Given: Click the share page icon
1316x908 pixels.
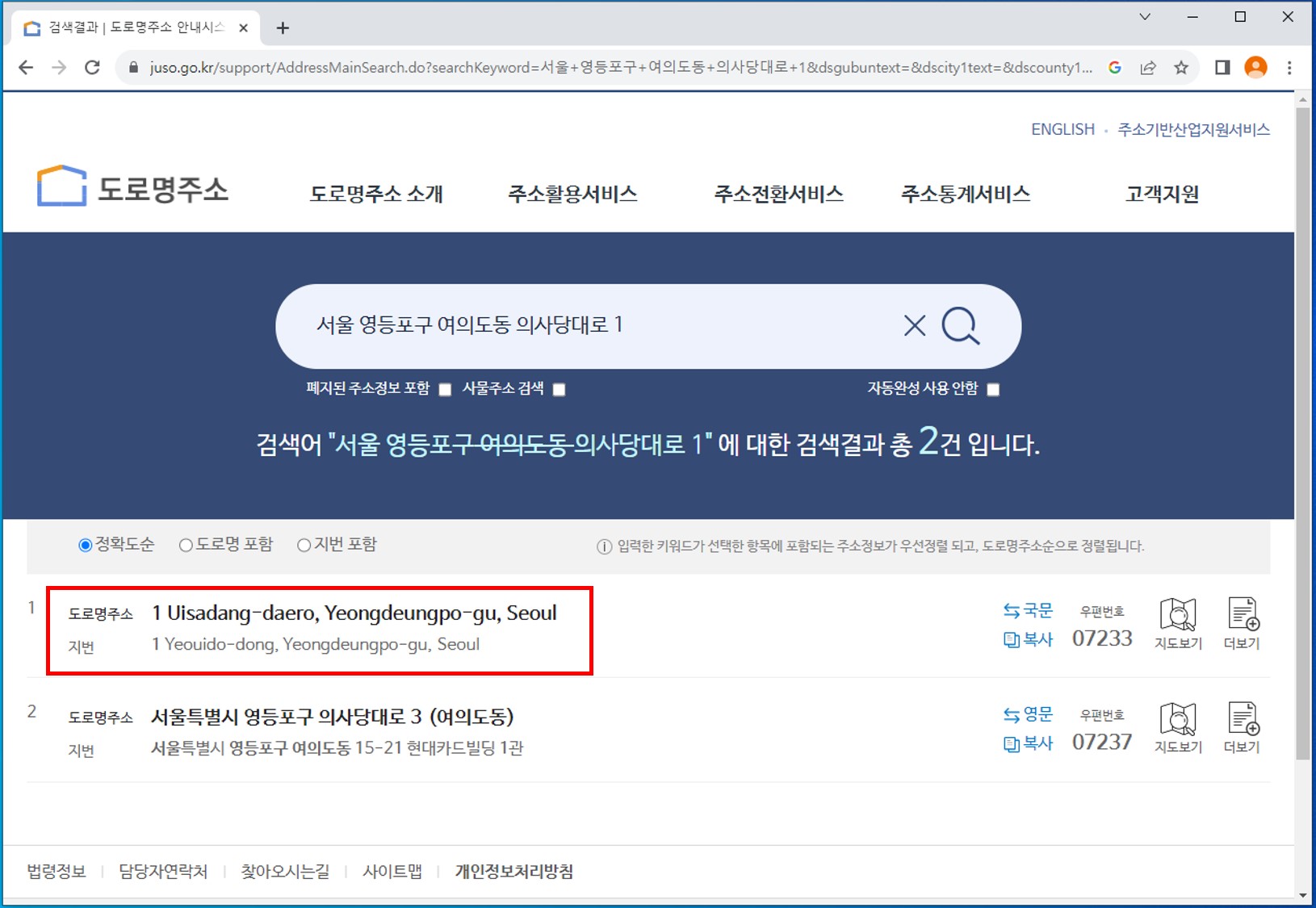Looking at the screenshot, I should (1148, 68).
